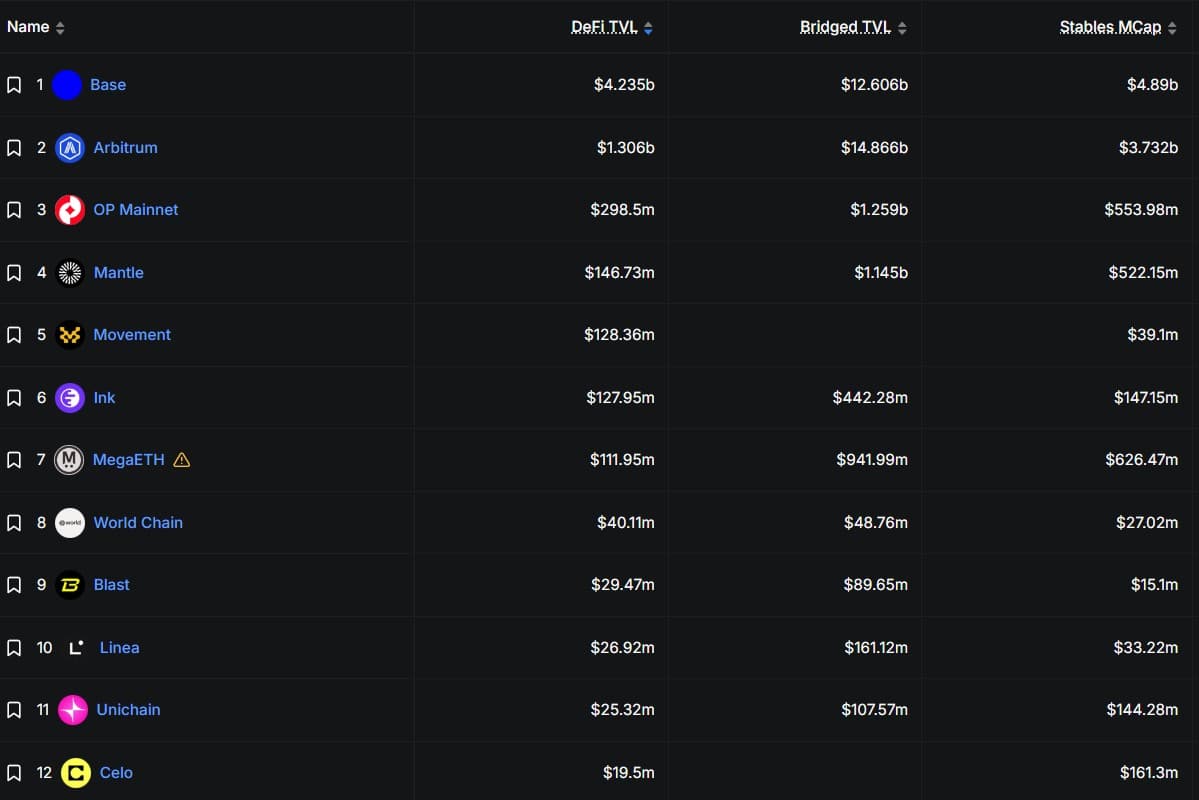This screenshot has height=800, width=1199.
Task: Open the Arbitrum chain link
Action: pos(125,148)
